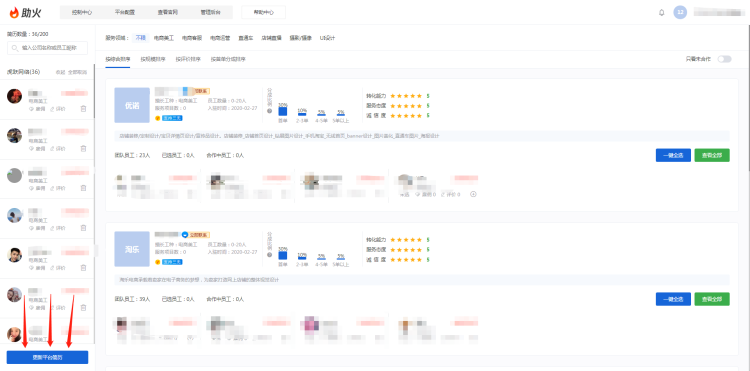Open 评价 for light blue avatar resume
Viewport: 750px width, 371px height.
coord(58,228)
